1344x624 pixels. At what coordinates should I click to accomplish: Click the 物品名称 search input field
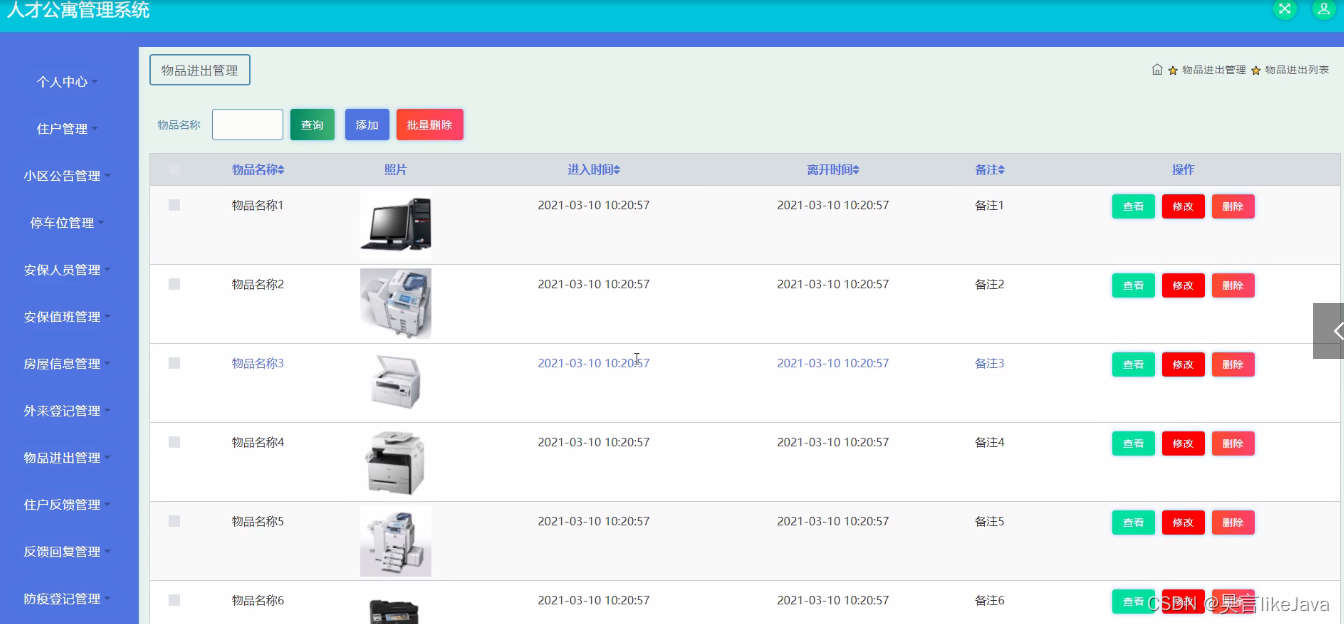[x=248, y=125]
